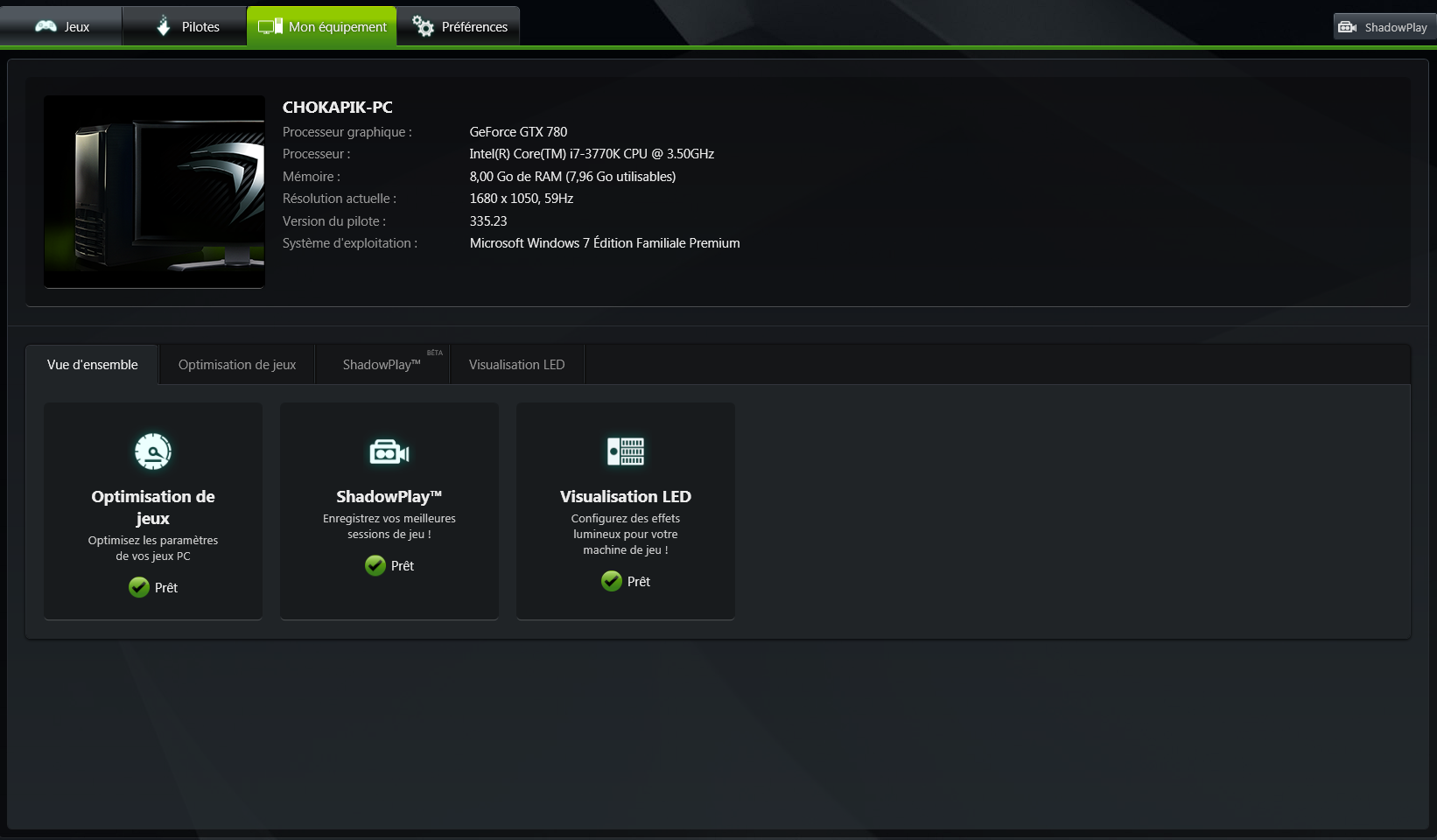
Task: Click the Microsoft Windows 7 Édition Familiale text
Action: point(605,243)
